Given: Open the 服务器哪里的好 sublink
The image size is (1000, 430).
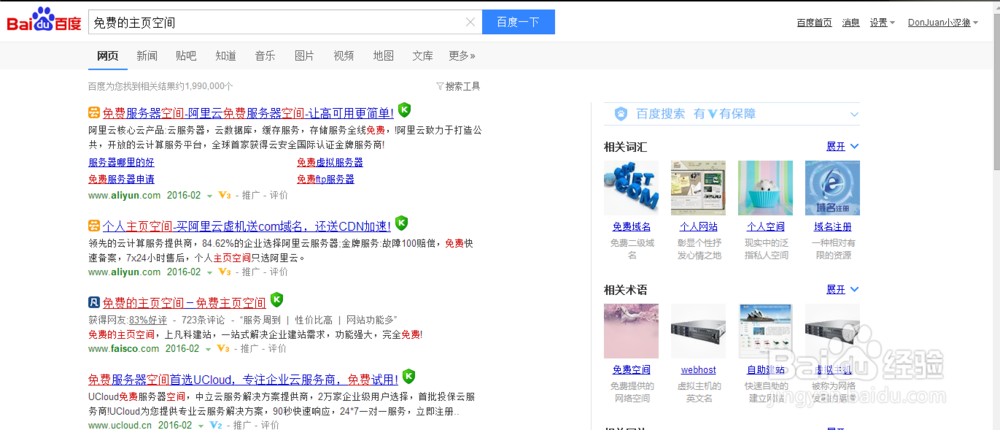Looking at the screenshot, I should pos(121,162).
